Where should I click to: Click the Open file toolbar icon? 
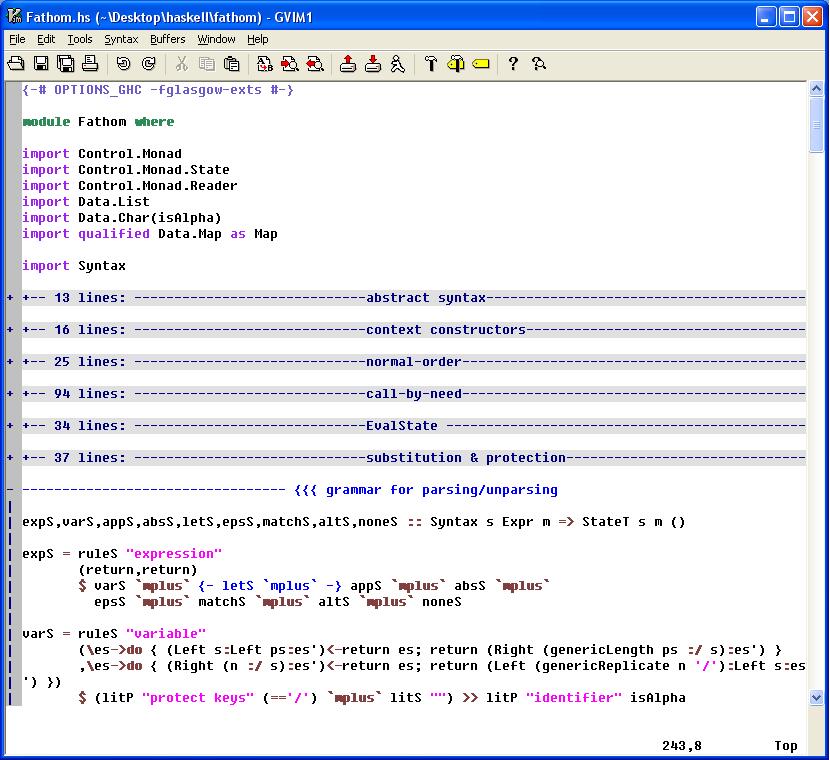pyautogui.click(x=16, y=64)
